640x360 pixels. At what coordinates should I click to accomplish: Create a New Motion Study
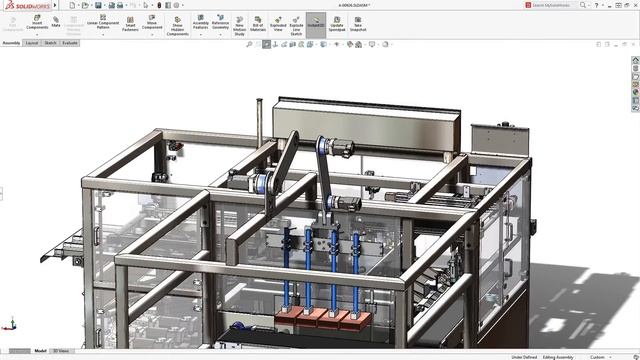(x=240, y=26)
